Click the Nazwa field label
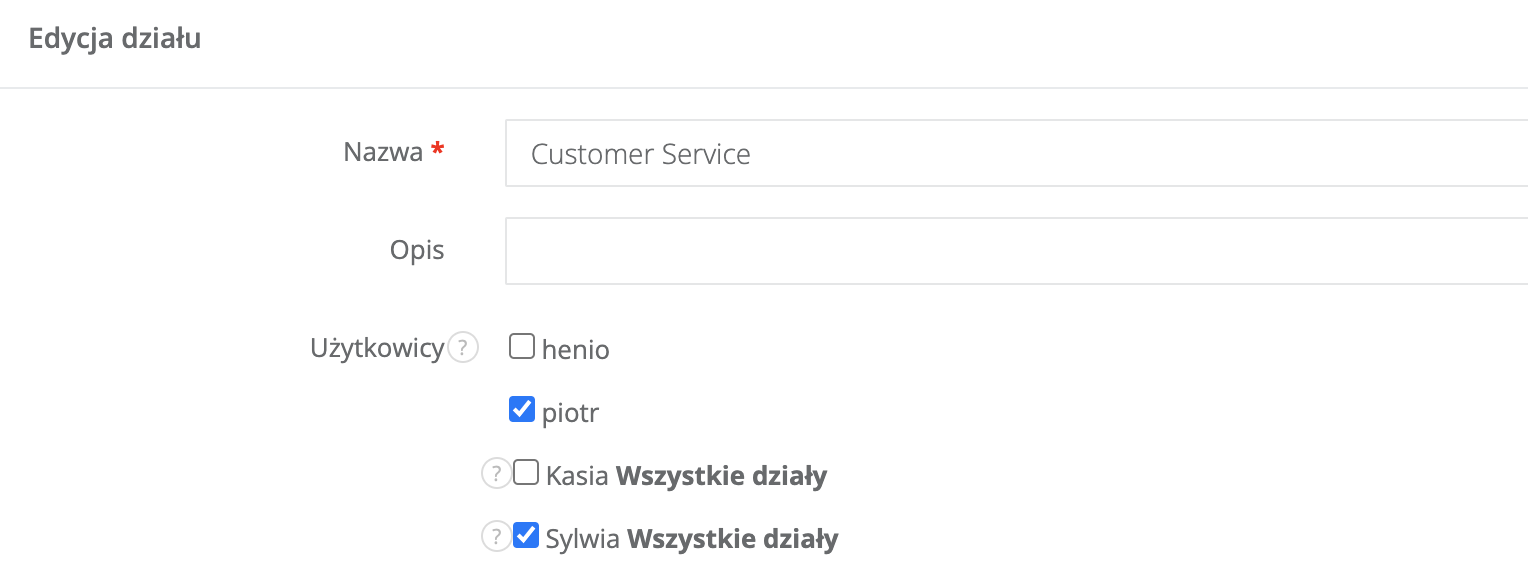 pyautogui.click(x=383, y=152)
